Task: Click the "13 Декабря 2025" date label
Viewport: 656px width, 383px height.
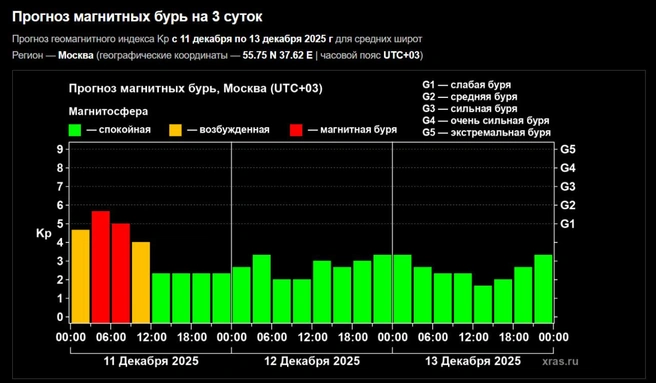Action: tap(473, 361)
